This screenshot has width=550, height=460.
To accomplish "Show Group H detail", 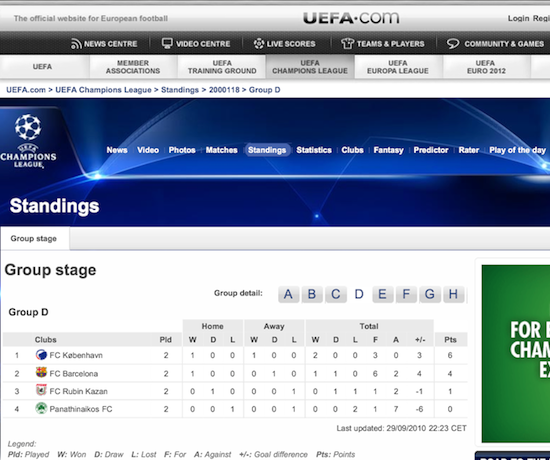I will pyautogui.click(x=453, y=294).
